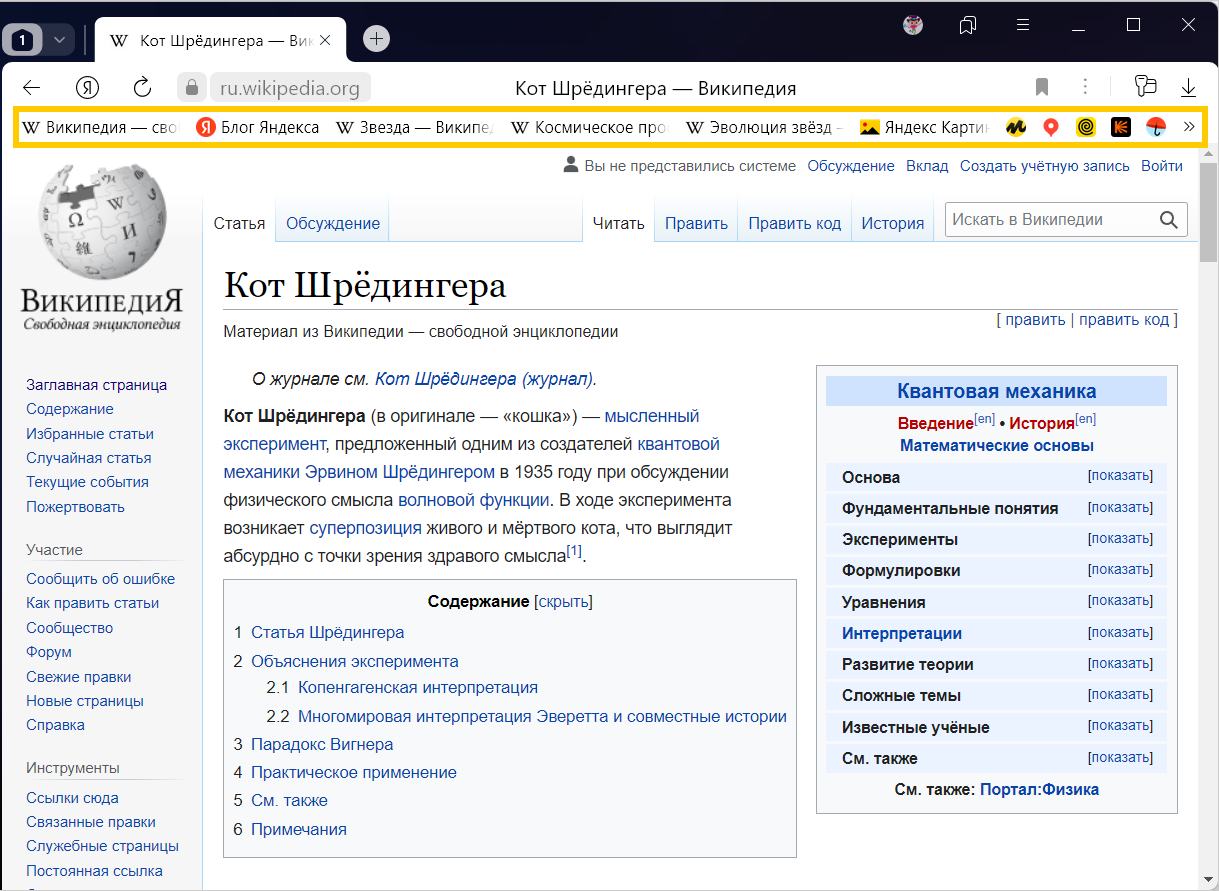Image resolution: width=1219 pixels, height=891 pixels.
Task: Click the back navigation arrow
Action: click(31, 88)
